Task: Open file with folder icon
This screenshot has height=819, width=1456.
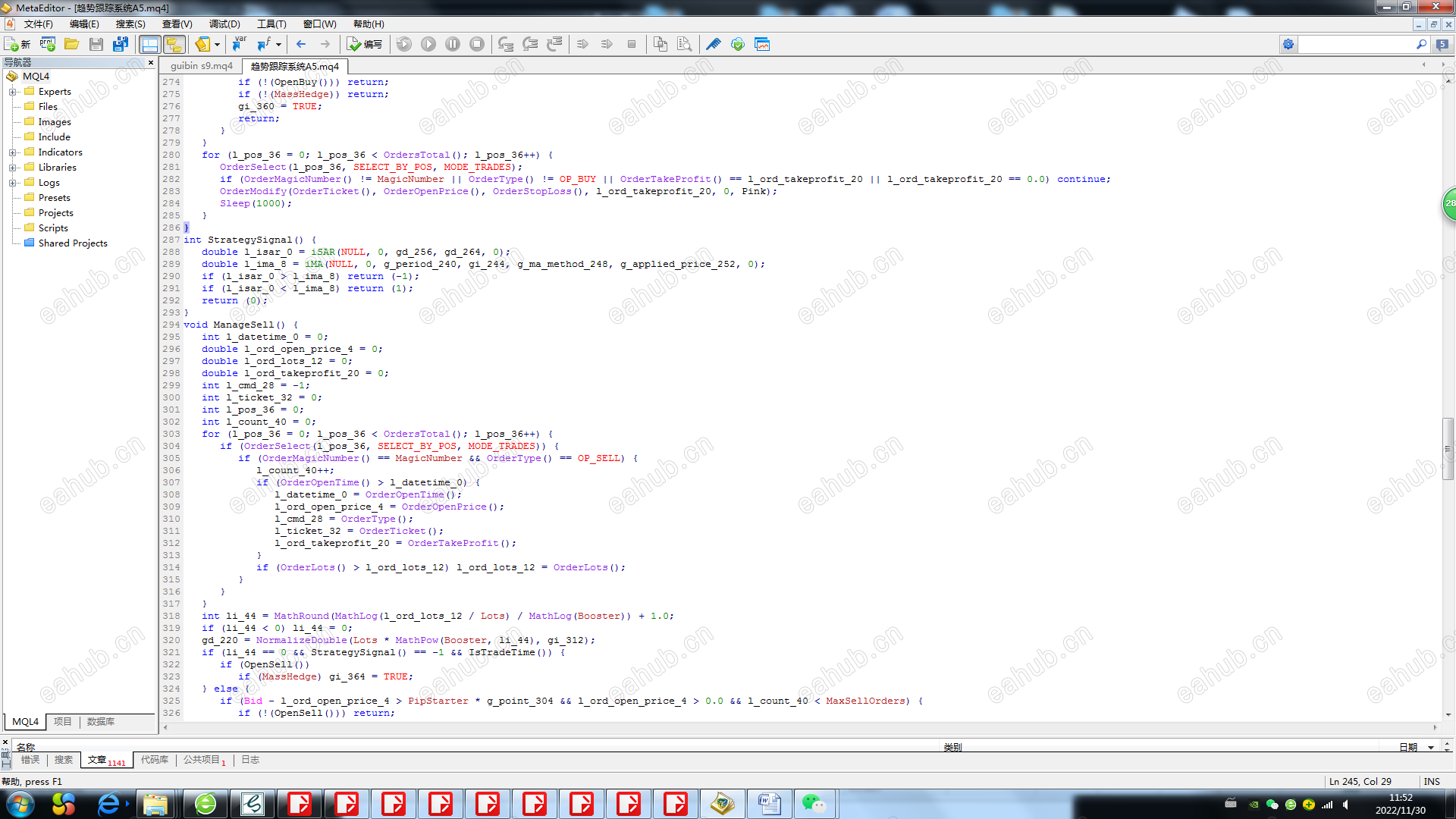Action: (71, 44)
